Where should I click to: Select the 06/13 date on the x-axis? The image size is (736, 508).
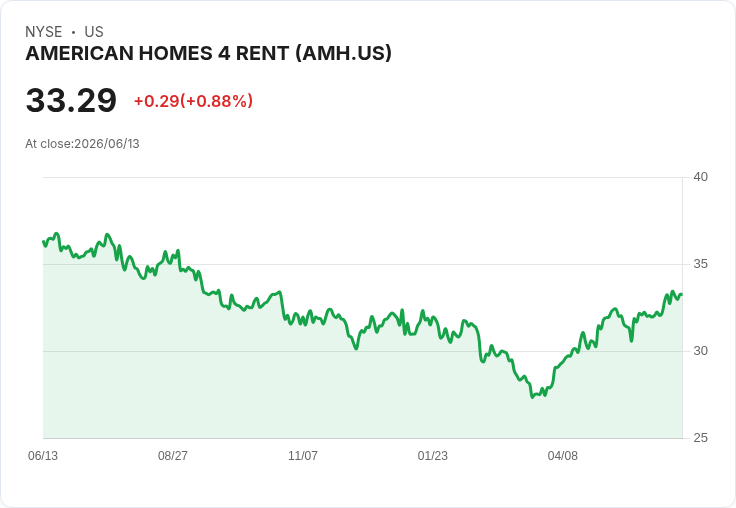pyautogui.click(x=43, y=455)
